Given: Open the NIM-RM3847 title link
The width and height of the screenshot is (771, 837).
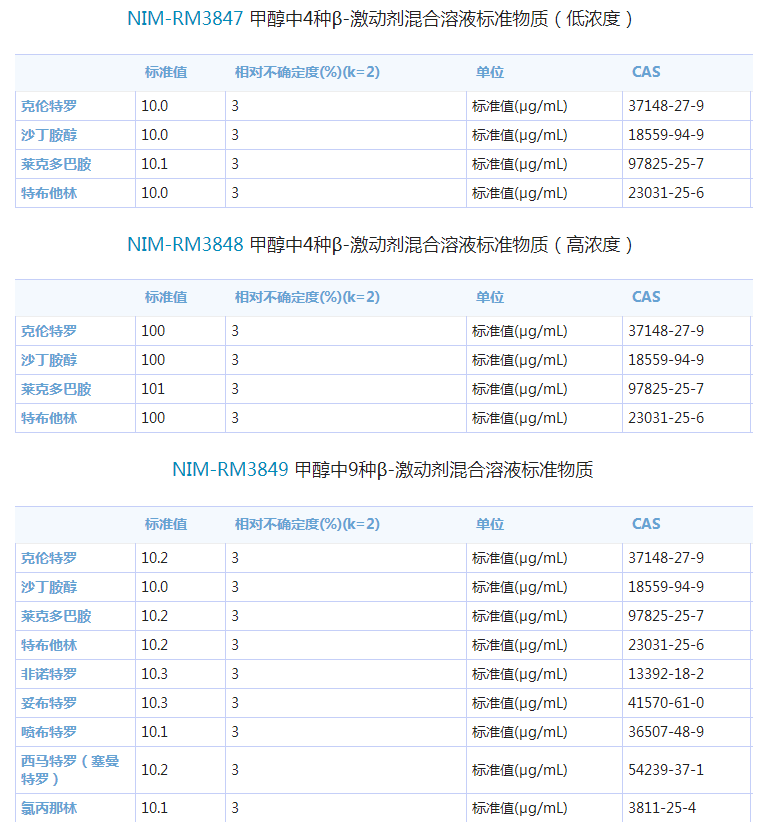Looking at the screenshot, I should 185,19.
